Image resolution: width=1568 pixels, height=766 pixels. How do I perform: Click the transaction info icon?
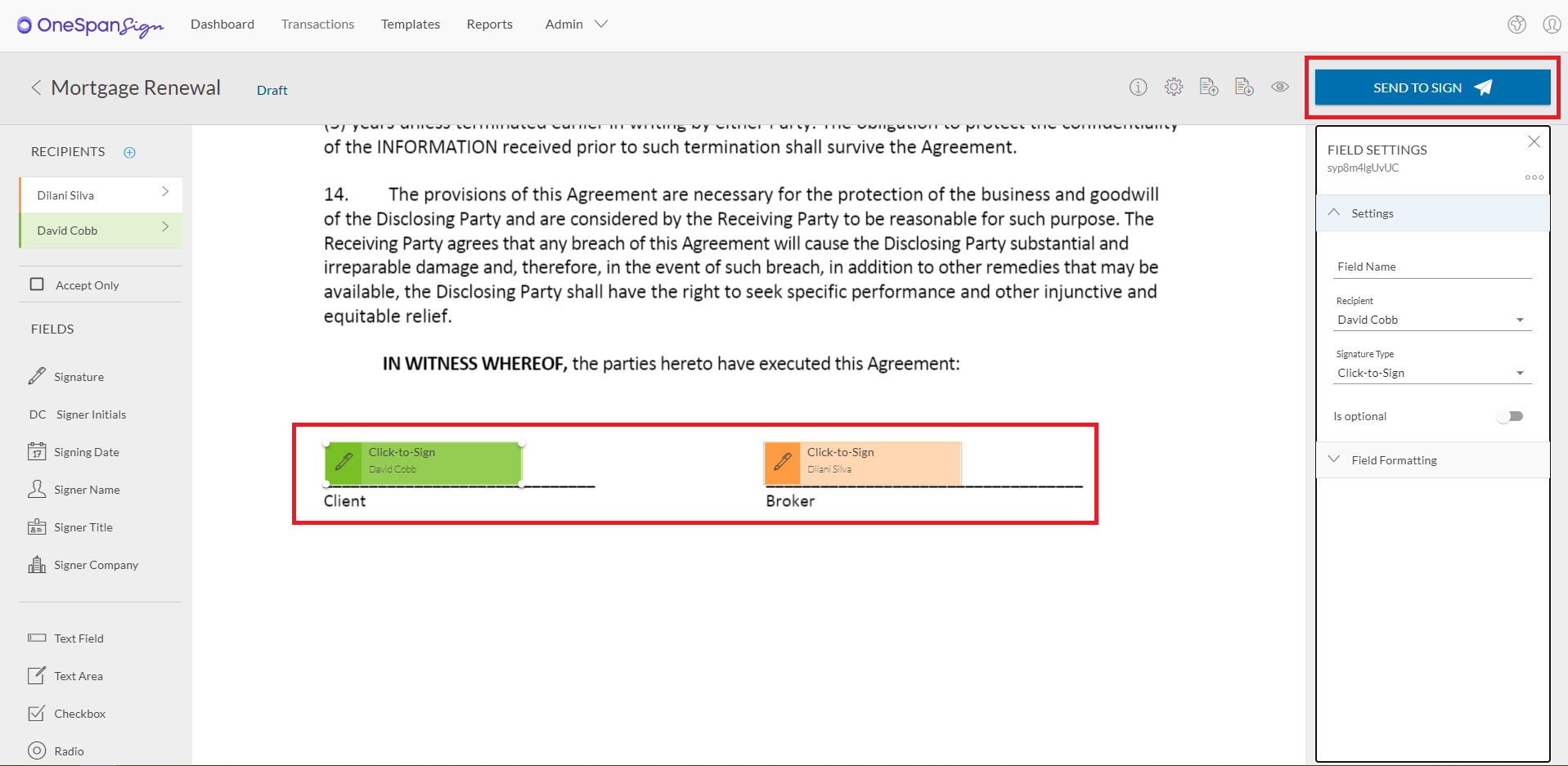(x=1138, y=87)
